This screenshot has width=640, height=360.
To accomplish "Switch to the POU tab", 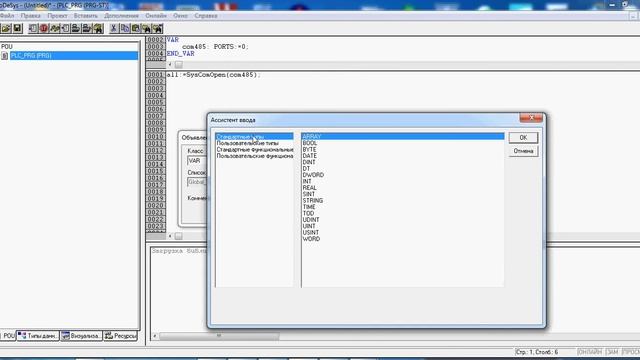I will [8, 336].
